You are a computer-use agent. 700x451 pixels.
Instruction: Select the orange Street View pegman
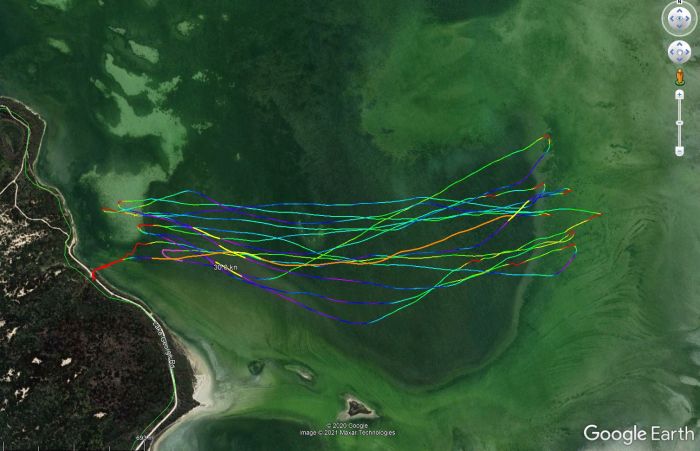[679, 76]
